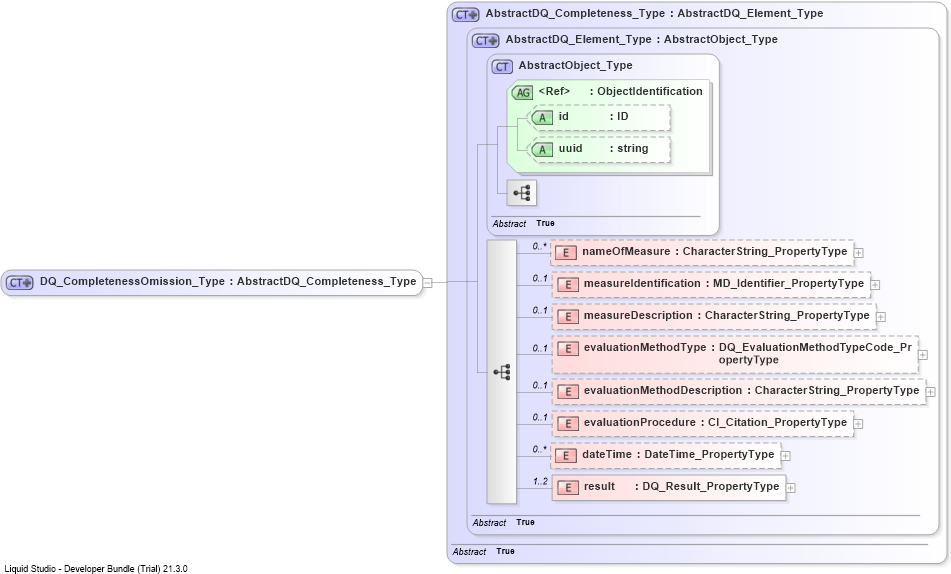Click the A icon of uuid attribute
This screenshot has width=951, height=574.
542,149
